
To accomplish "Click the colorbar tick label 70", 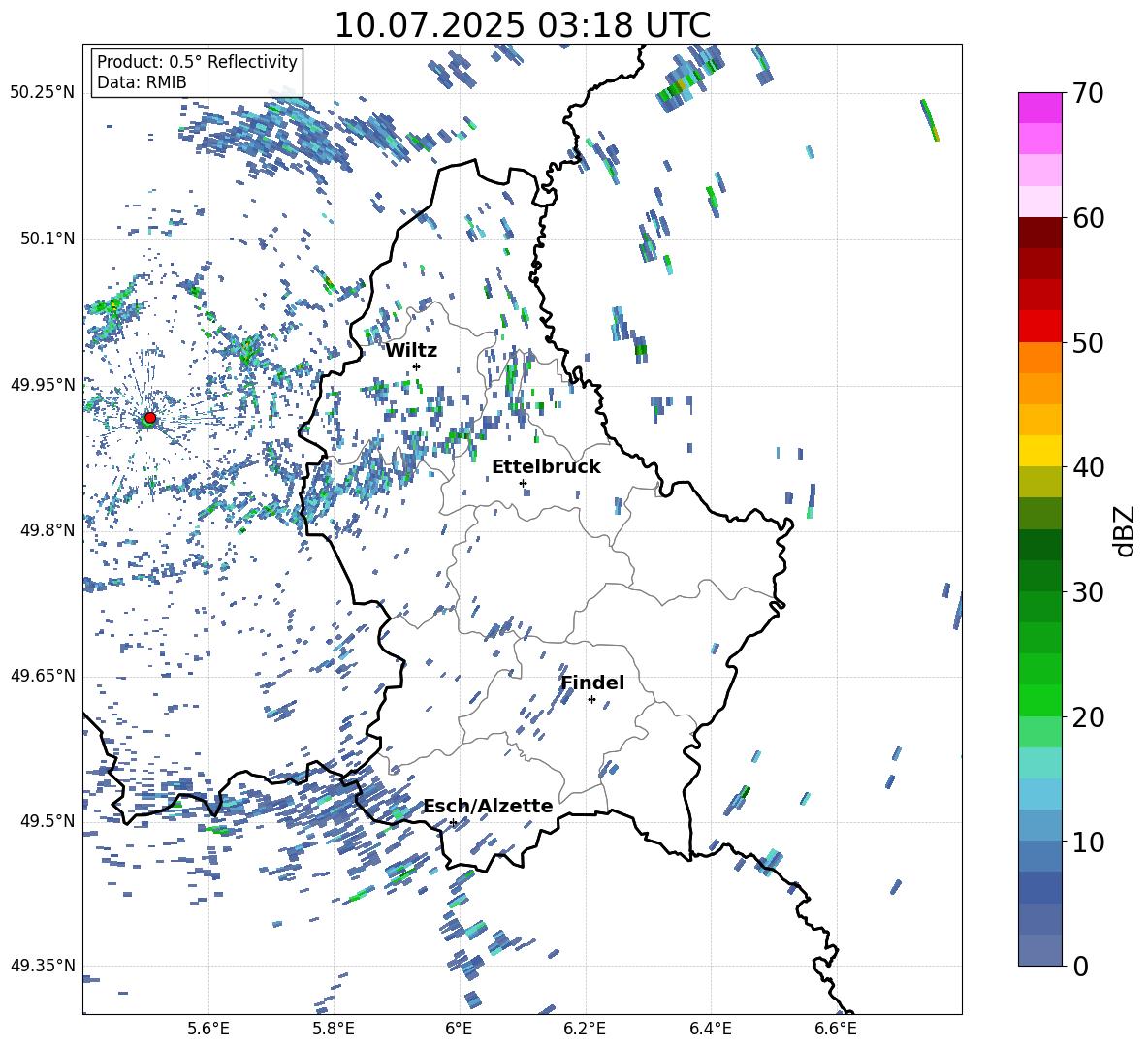I will 1088,94.
